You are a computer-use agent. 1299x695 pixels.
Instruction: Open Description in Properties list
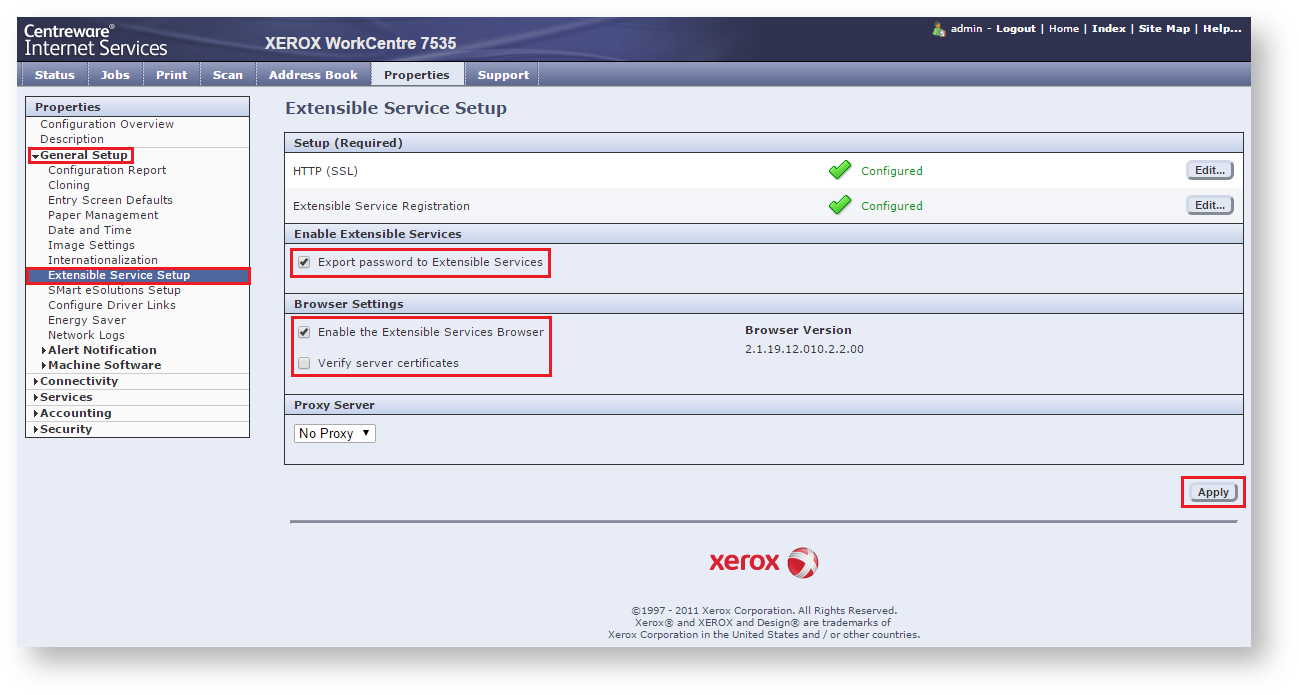click(x=72, y=139)
